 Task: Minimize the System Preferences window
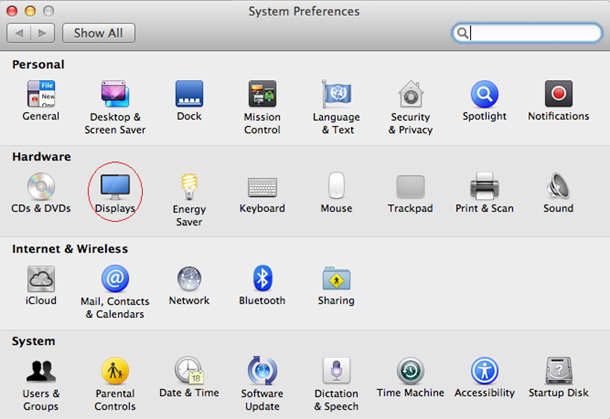pyautogui.click(x=30, y=11)
